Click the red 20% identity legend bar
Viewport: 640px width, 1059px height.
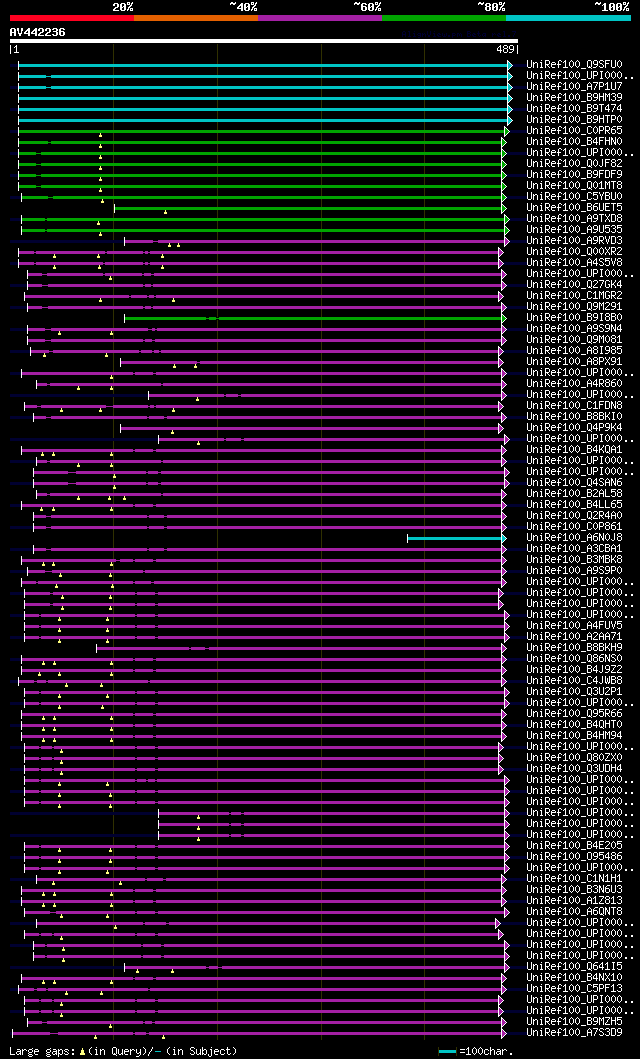coord(72,18)
